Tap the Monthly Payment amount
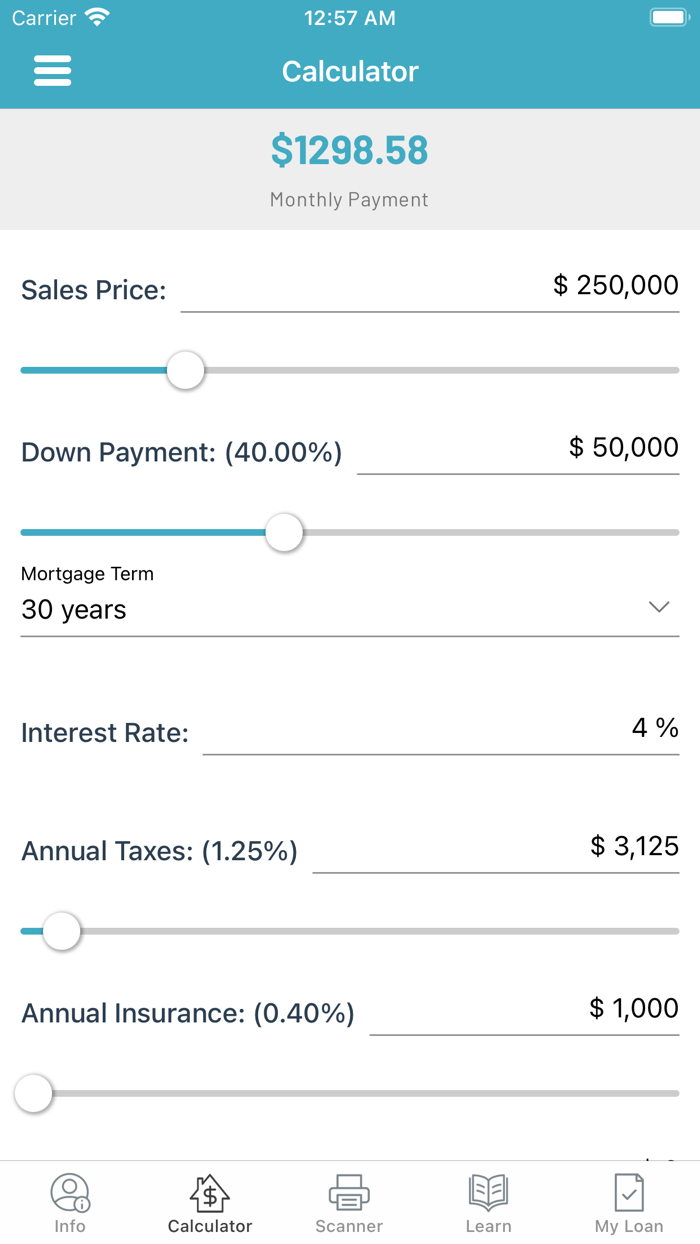 [348, 150]
